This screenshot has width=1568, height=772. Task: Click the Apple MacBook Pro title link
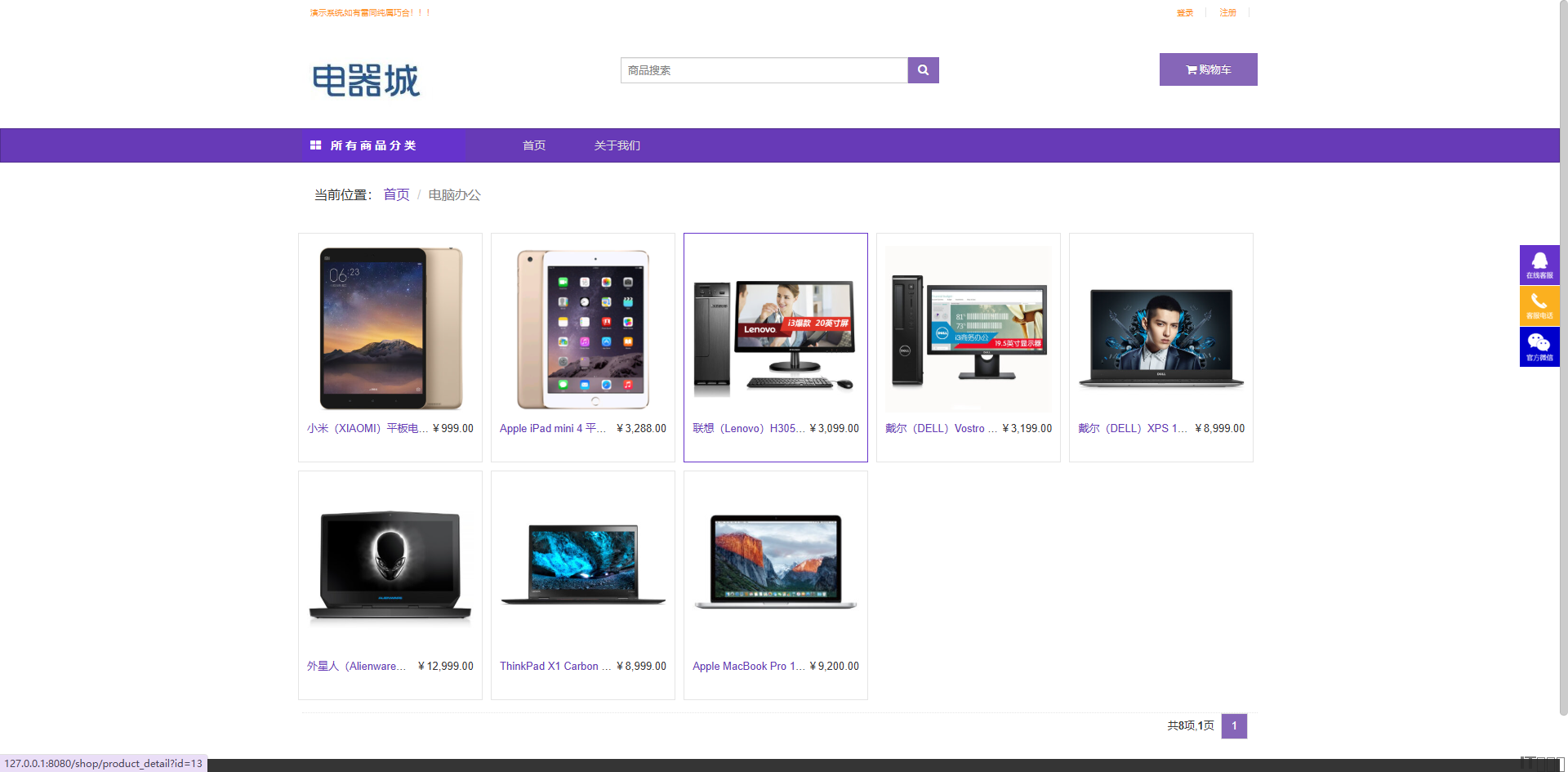748,666
